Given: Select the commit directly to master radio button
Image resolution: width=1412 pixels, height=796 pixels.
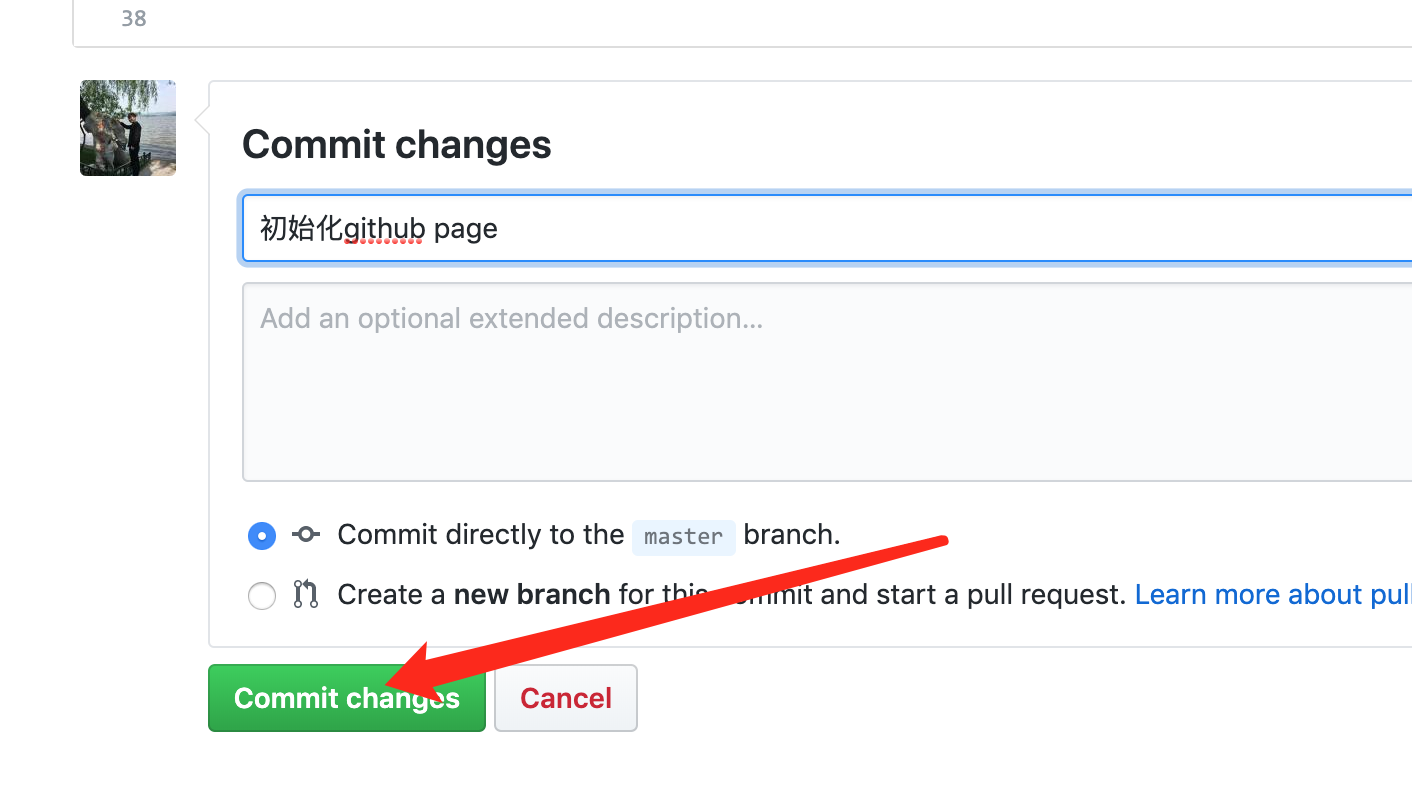Looking at the screenshot, I should coord(262,536).
